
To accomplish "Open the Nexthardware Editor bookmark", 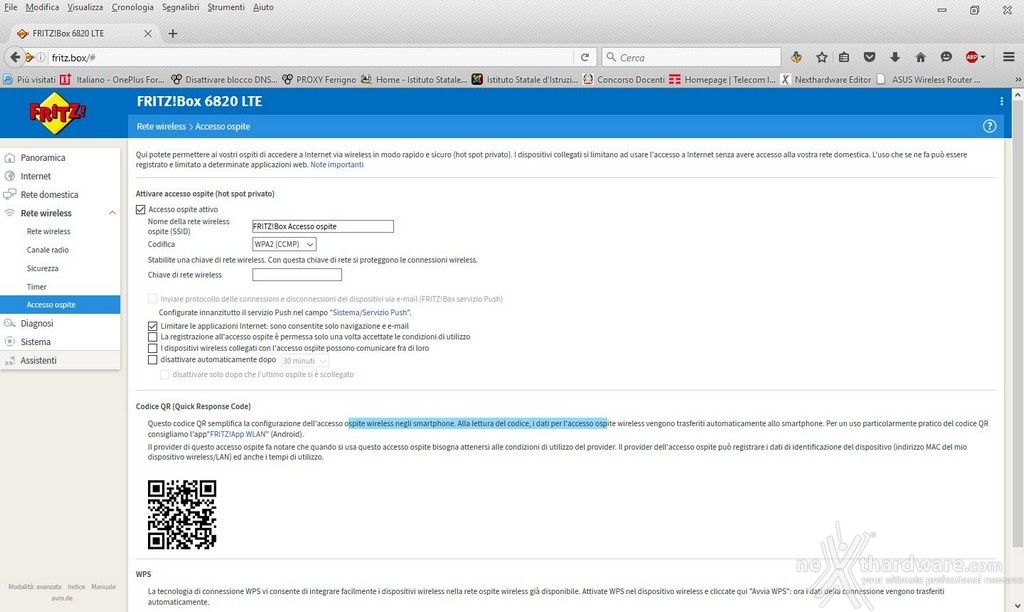I will click(x=825, y=80).
